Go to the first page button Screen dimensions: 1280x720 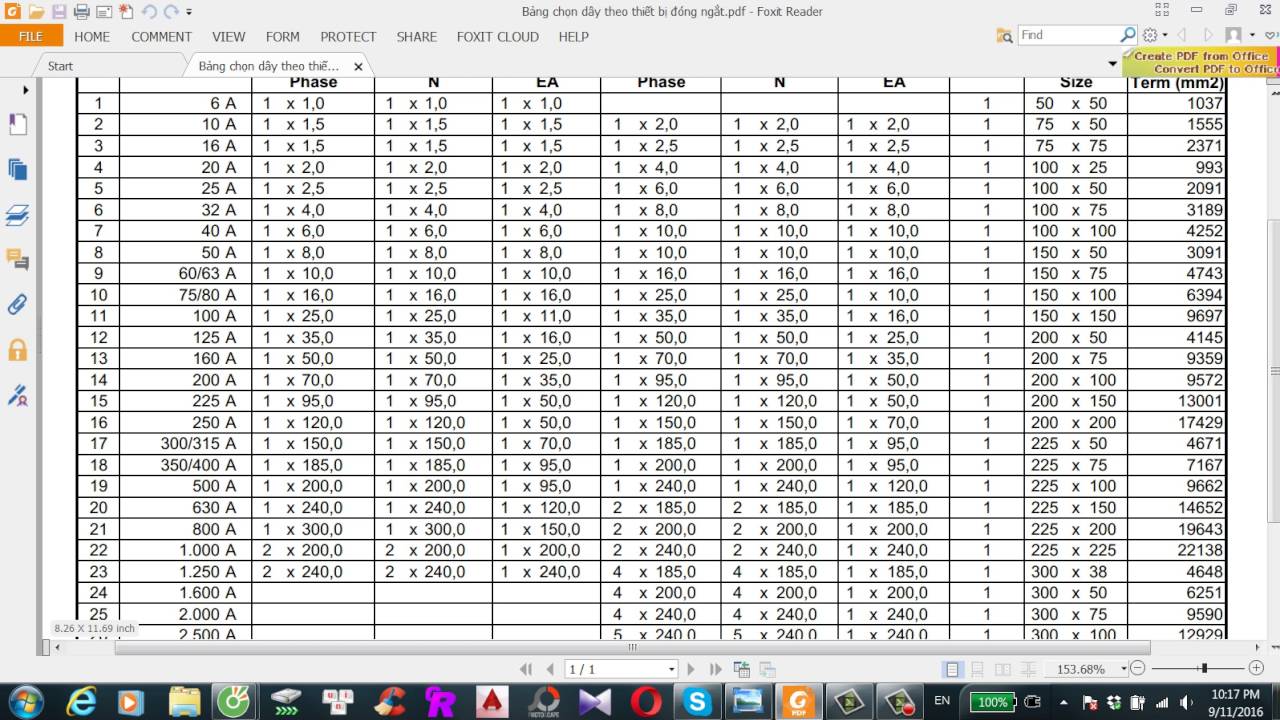click(x=526, y=669)
